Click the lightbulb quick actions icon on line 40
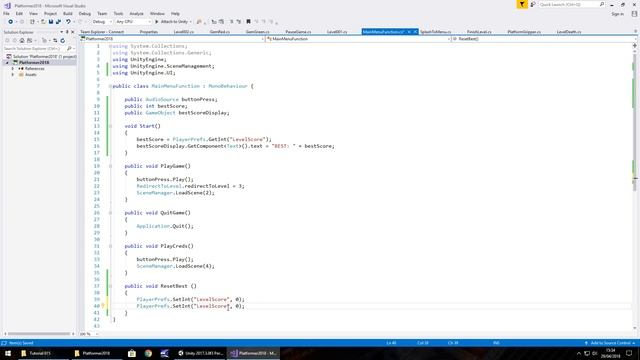640x360 pixels. (103, 306)
